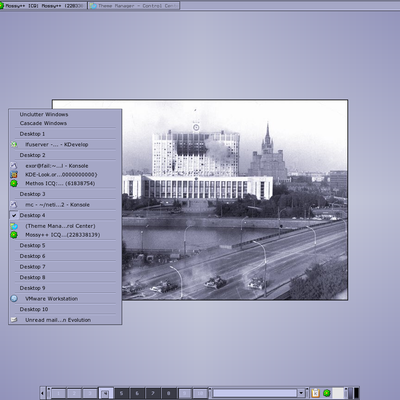Switch to desktop 9 in the pager
The height and width of the screenshot is (400, 400).
(x=185, y=393)
